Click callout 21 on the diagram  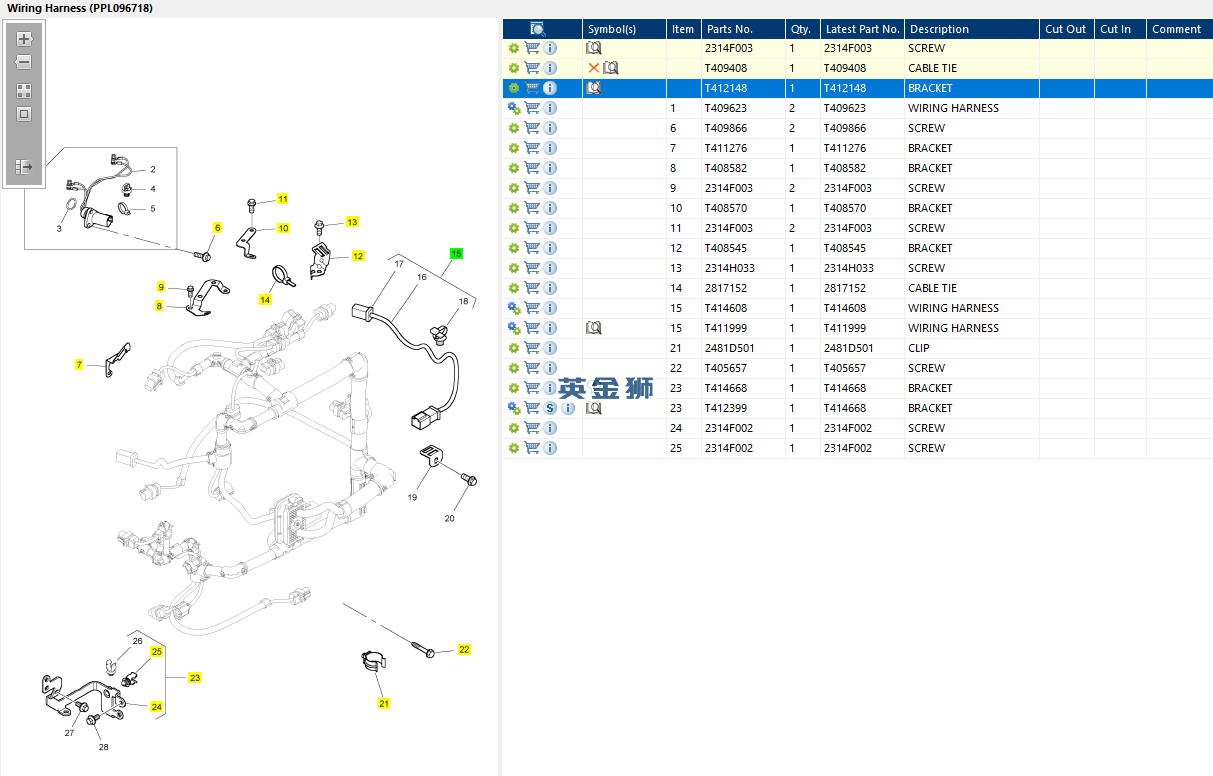coord(384,704)
